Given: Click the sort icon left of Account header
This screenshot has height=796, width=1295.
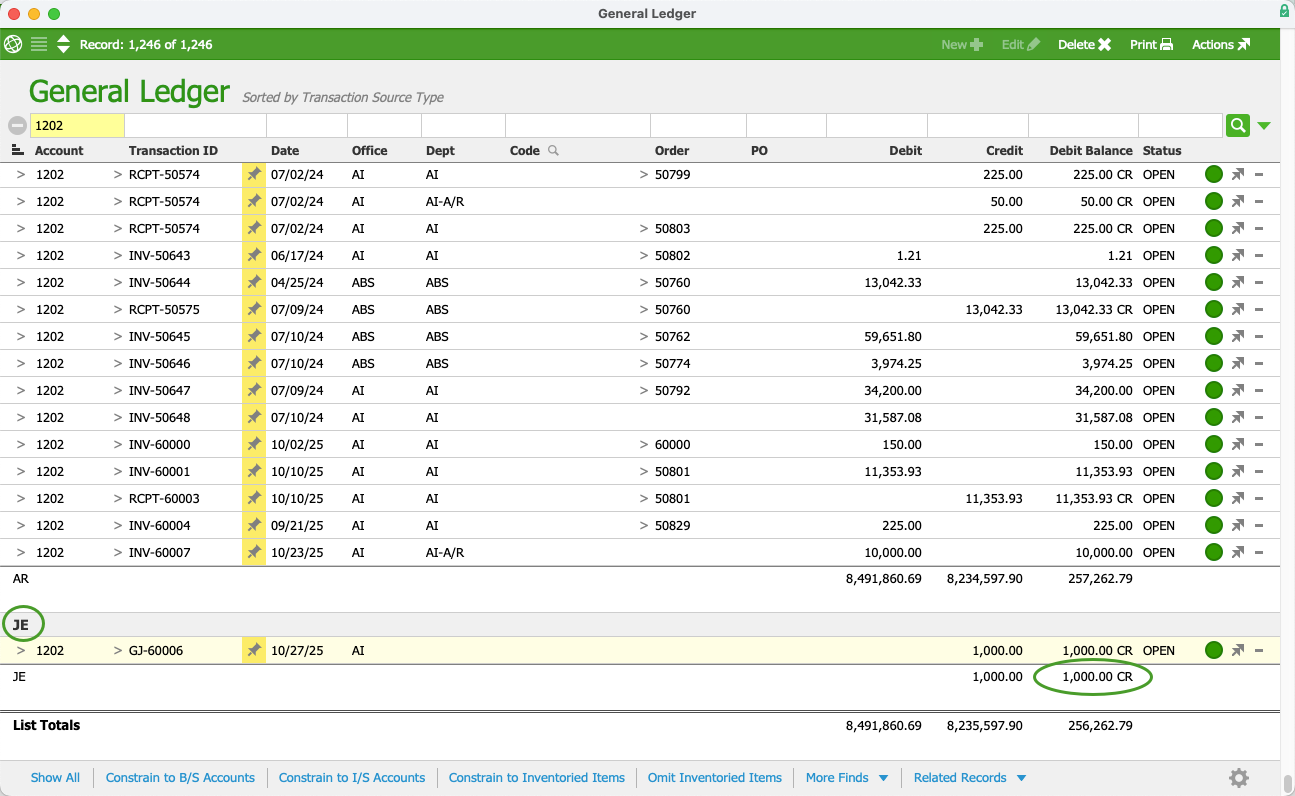Looking at the screenshot, I should tap(17, 150).
